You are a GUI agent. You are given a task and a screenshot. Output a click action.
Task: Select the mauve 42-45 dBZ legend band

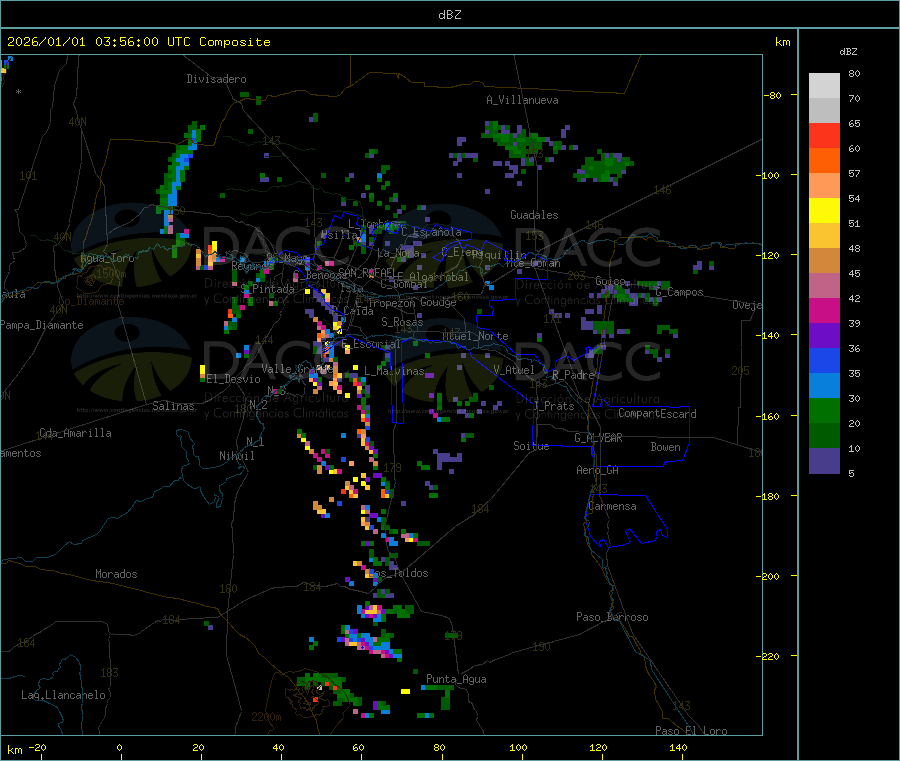(824, 286)
